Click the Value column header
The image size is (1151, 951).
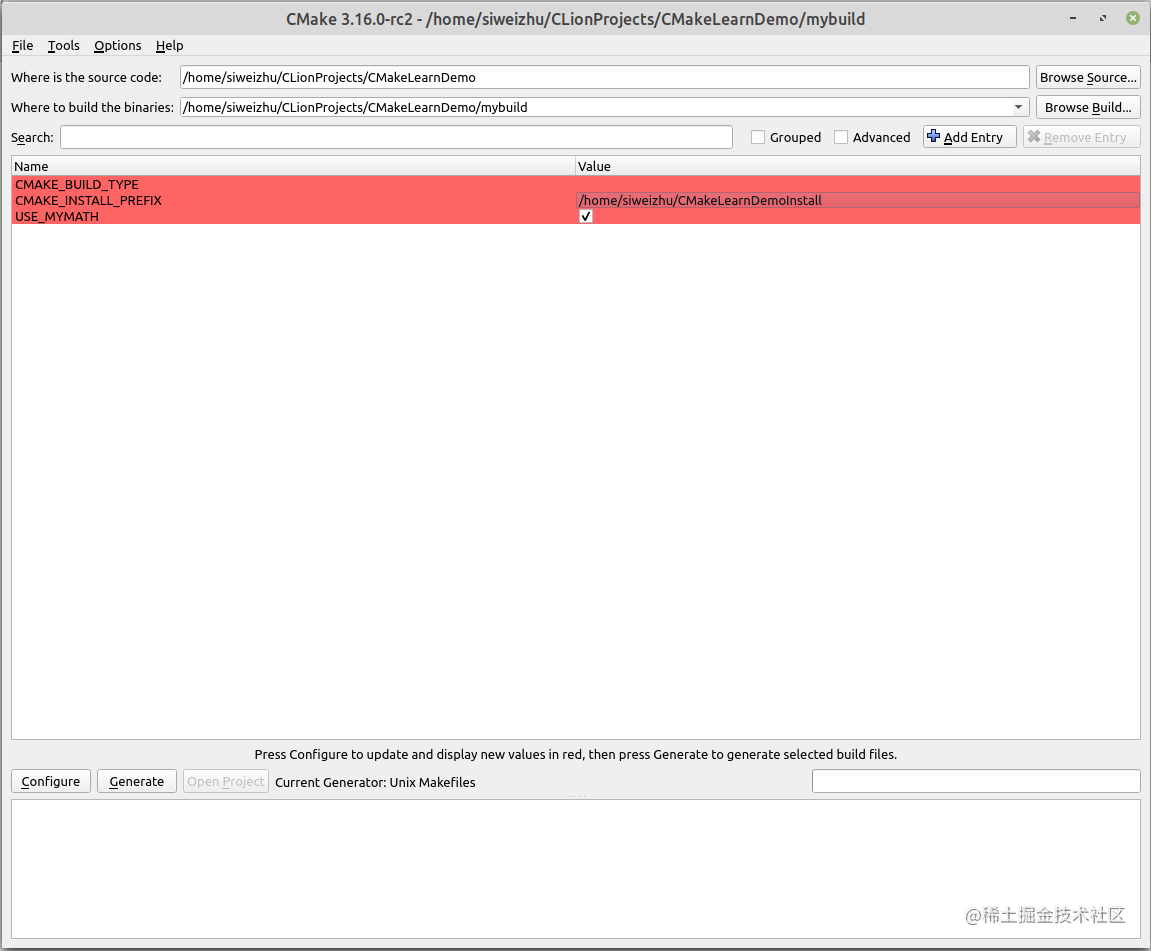point(857,167)
